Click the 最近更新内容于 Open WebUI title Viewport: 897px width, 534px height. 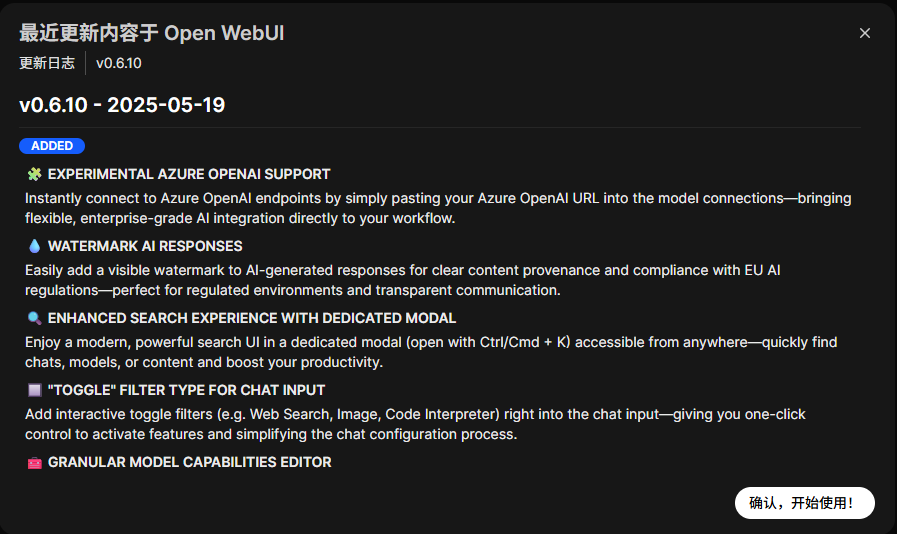tap(152, 33)
